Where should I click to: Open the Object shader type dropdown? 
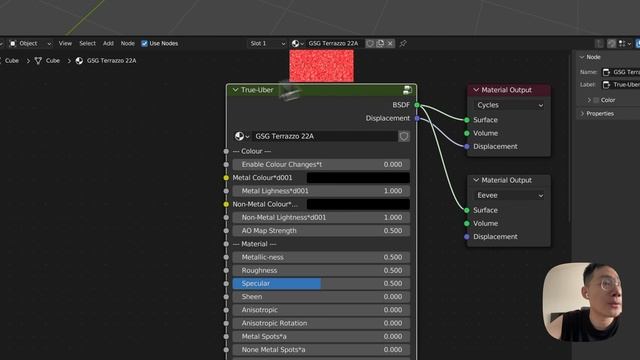pyautogui.click(x=31, y=43)
